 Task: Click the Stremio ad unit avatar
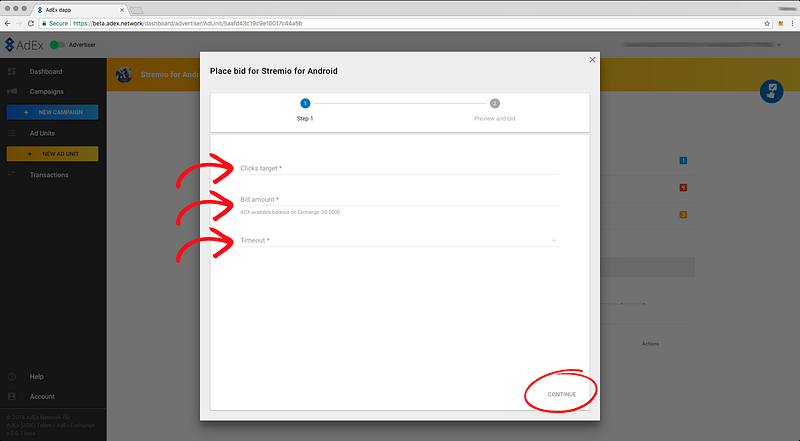pyautogui.click(x=124, y=75)
